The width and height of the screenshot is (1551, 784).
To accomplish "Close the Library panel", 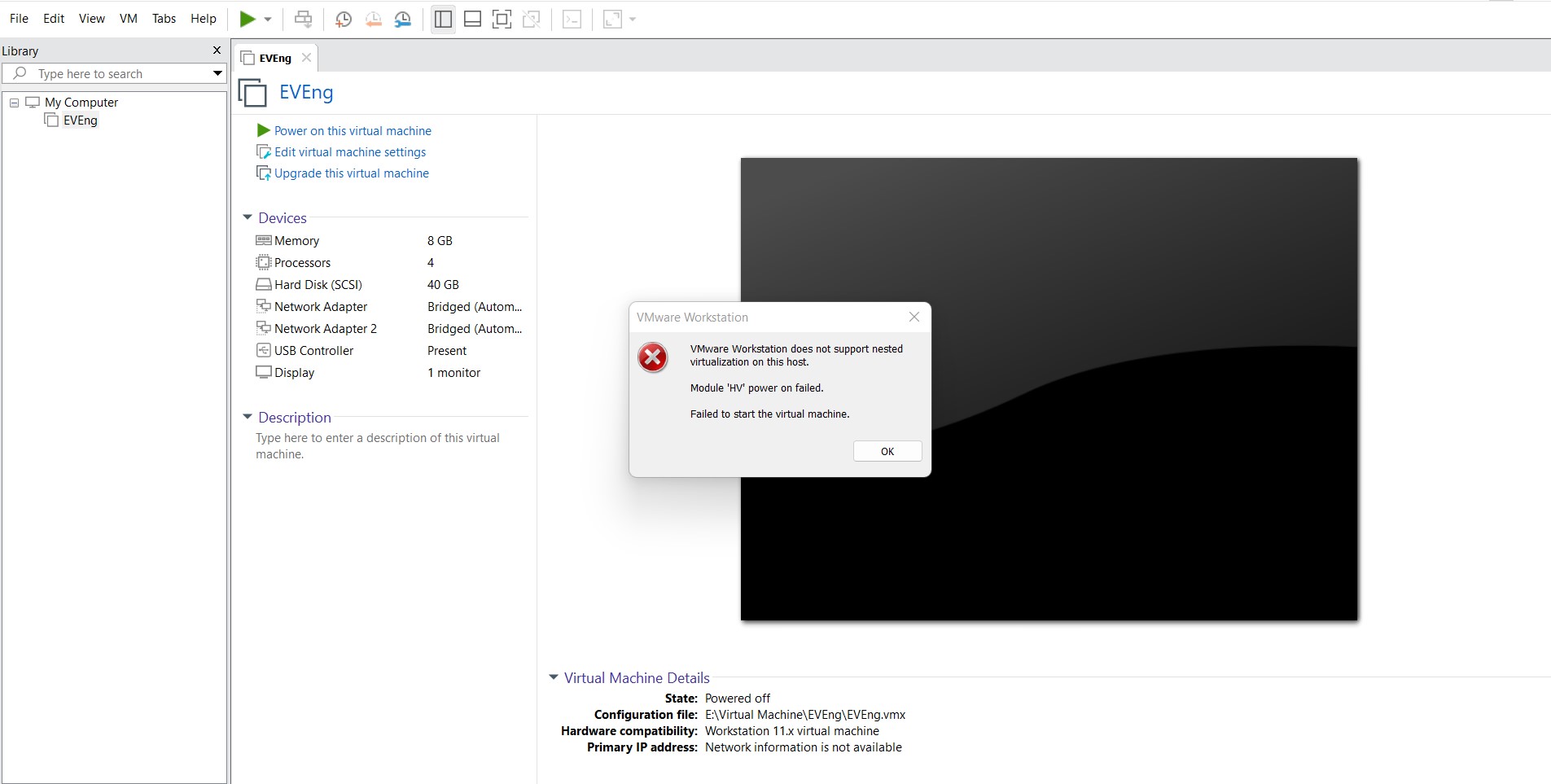I will point(217,50).
